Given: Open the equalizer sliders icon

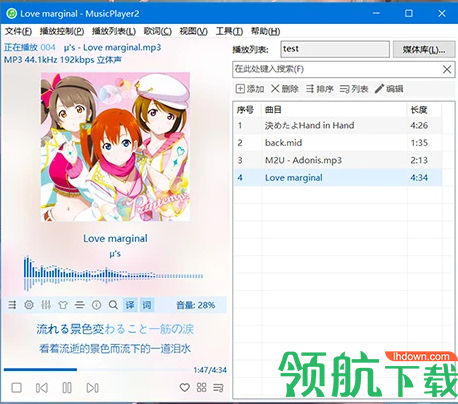Looking at the screenshot, I should tap(46, 305).
